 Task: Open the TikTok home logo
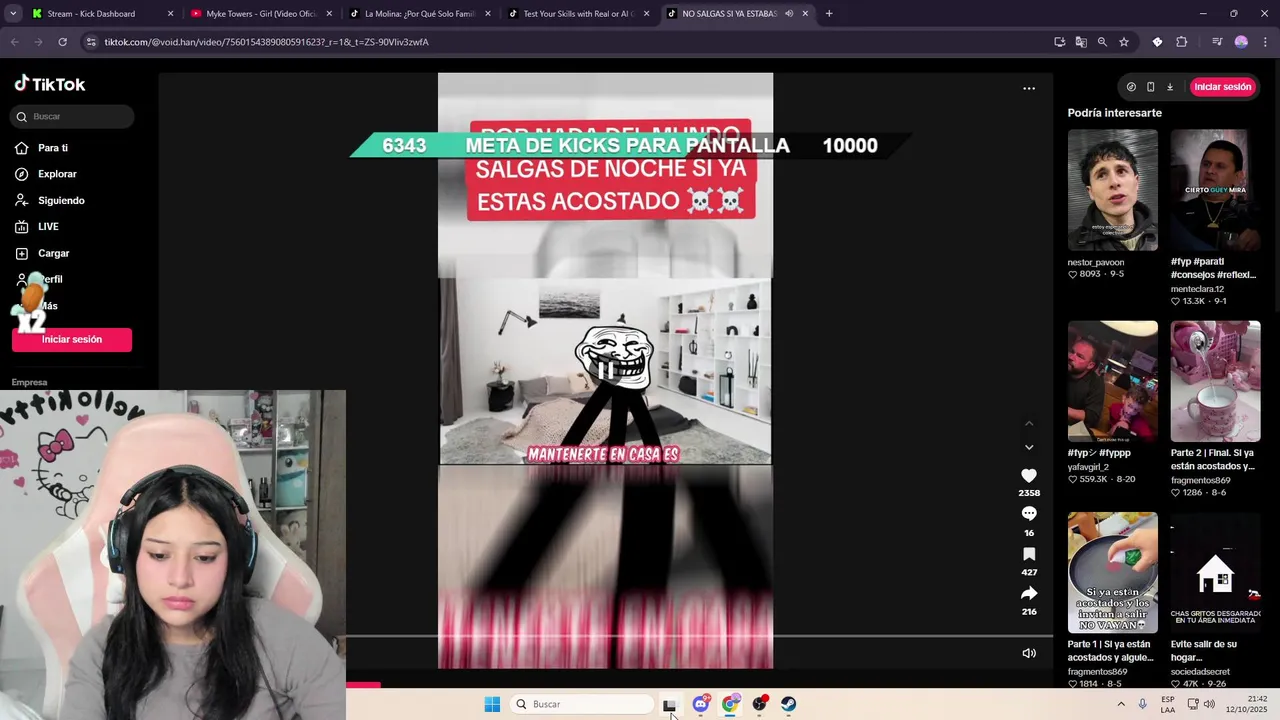tap(50, 84)
